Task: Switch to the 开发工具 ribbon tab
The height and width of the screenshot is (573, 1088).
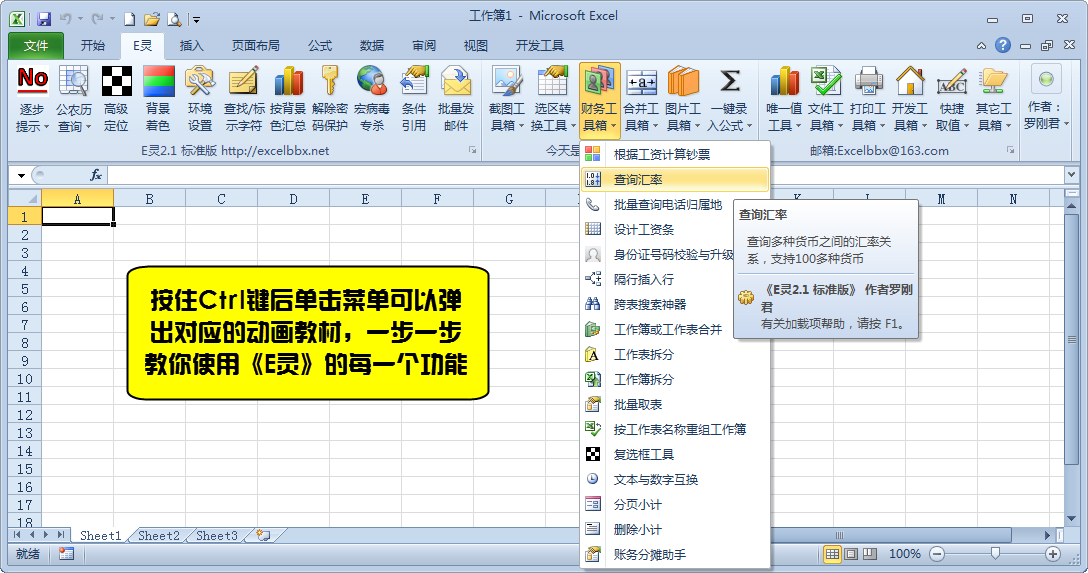Action: click(x=540, y=46)
